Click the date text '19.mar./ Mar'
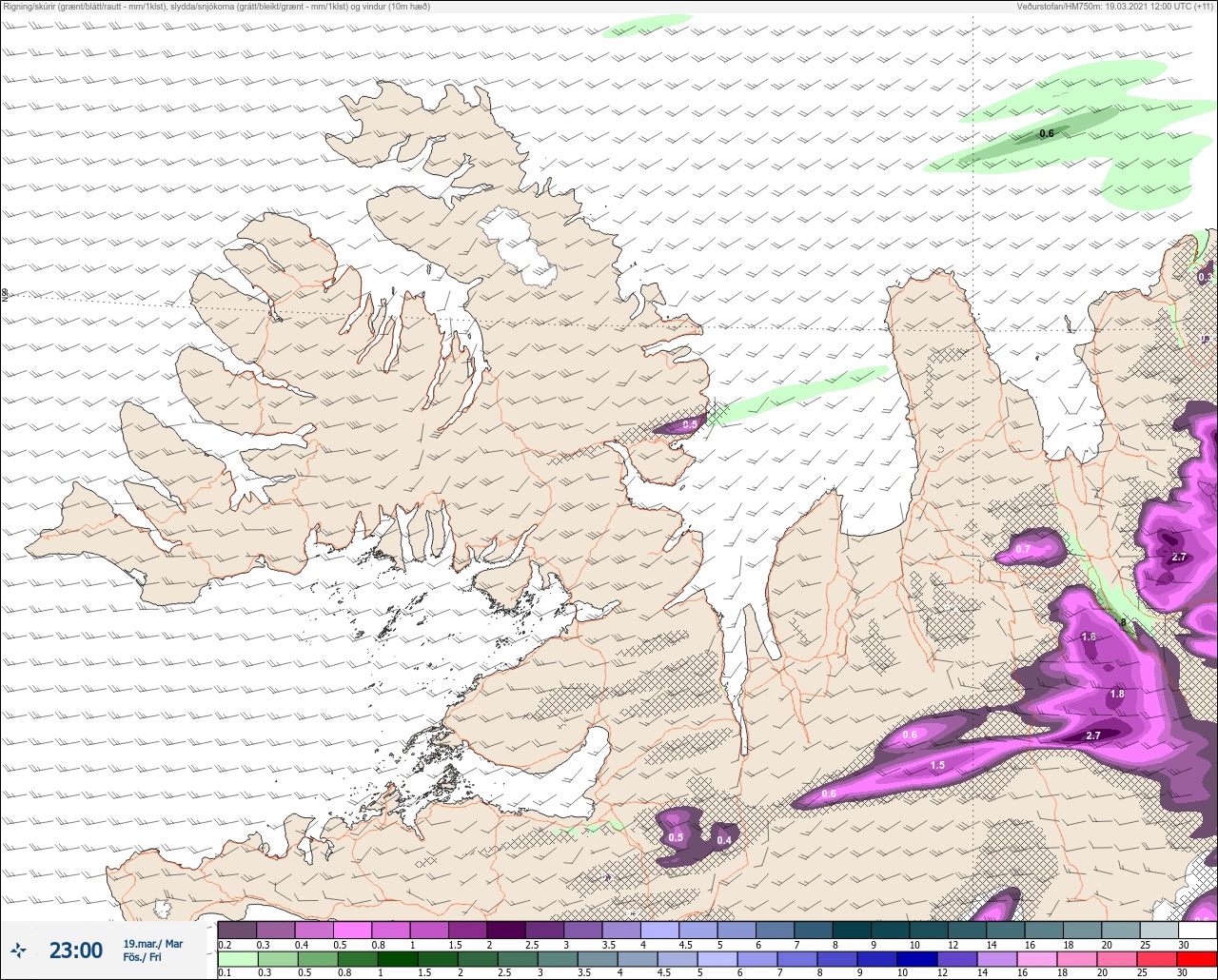 tap(153, 944)
